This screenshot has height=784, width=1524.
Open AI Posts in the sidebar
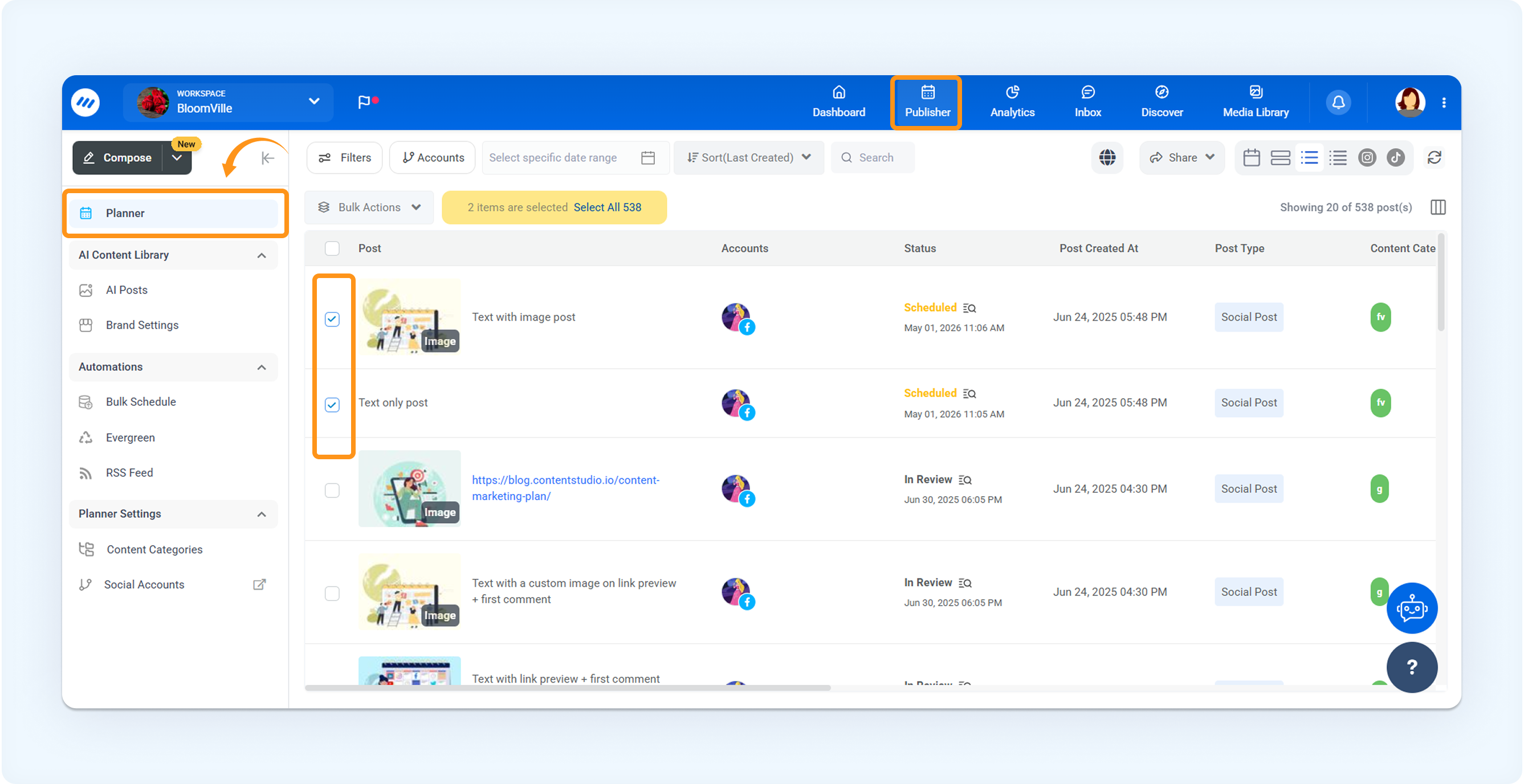[127, 291]
